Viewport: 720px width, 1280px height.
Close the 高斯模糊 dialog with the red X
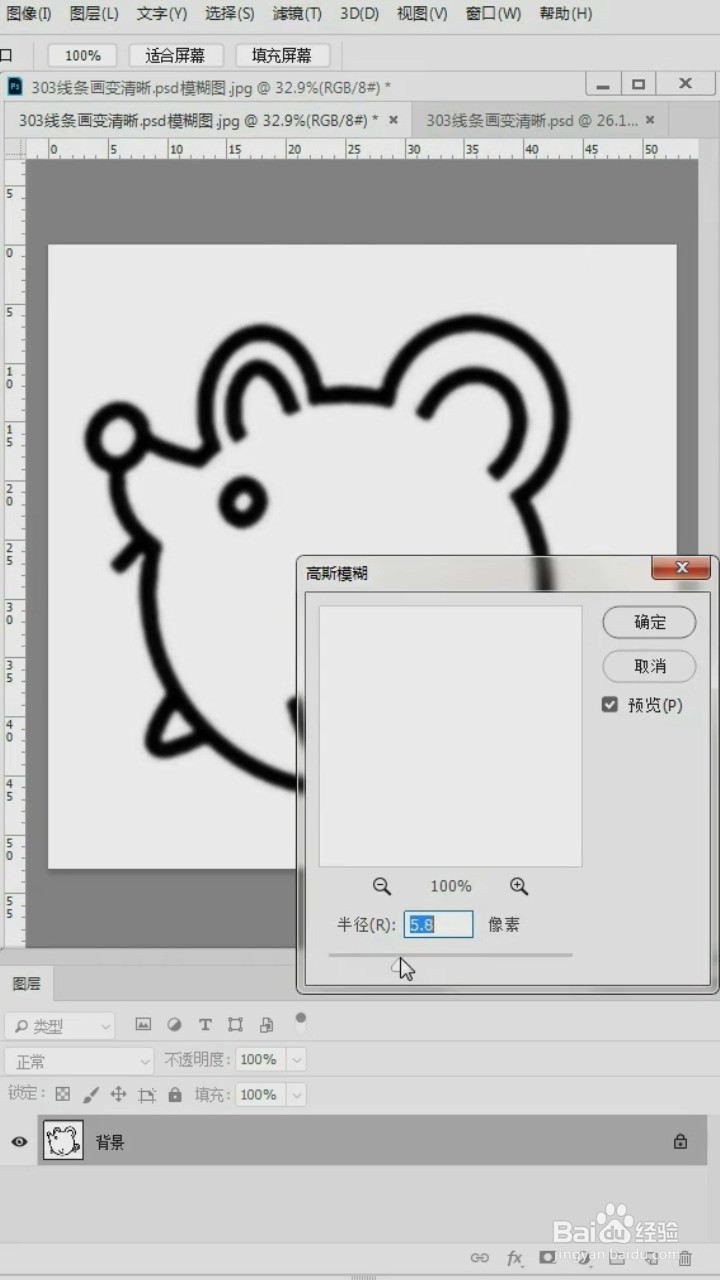(x=682, y=568)
